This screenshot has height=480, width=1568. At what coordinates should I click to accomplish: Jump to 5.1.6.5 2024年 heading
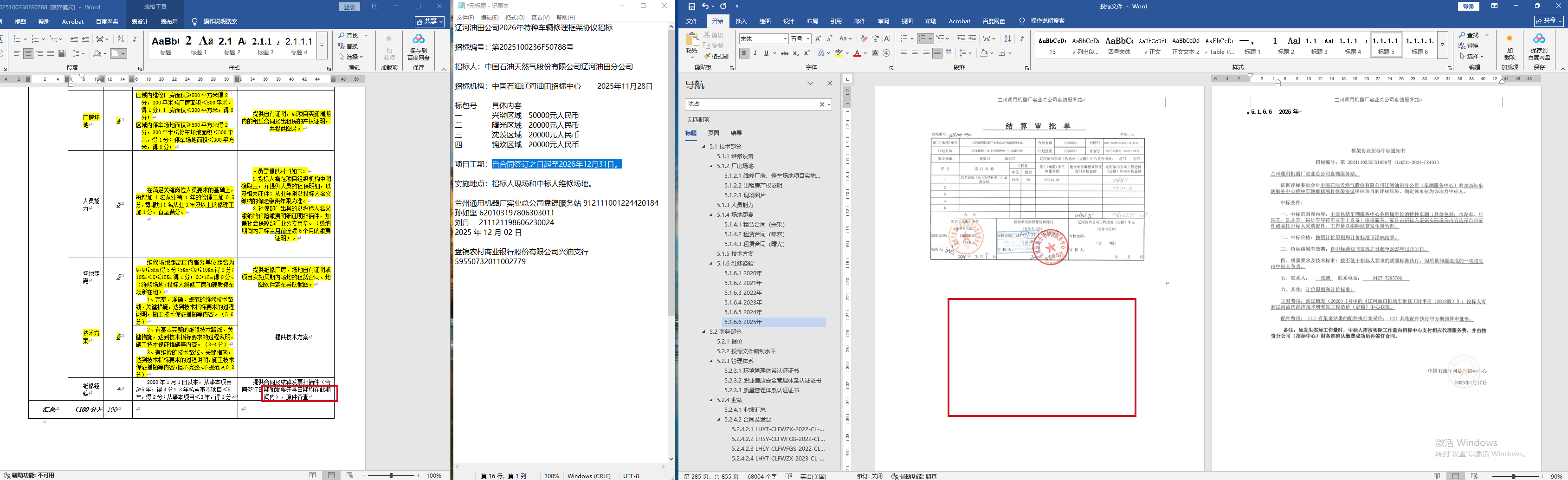point(742,312)
